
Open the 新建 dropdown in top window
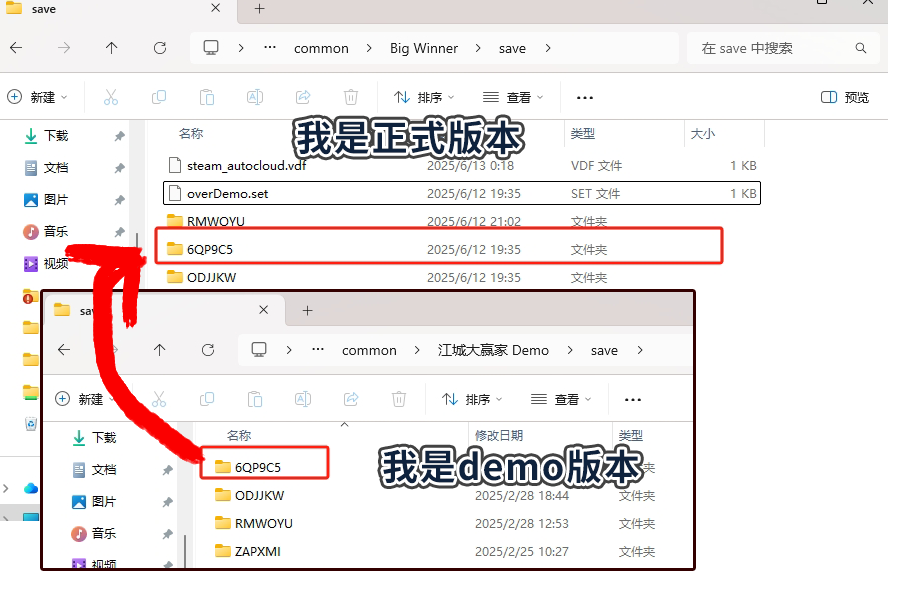38,97
